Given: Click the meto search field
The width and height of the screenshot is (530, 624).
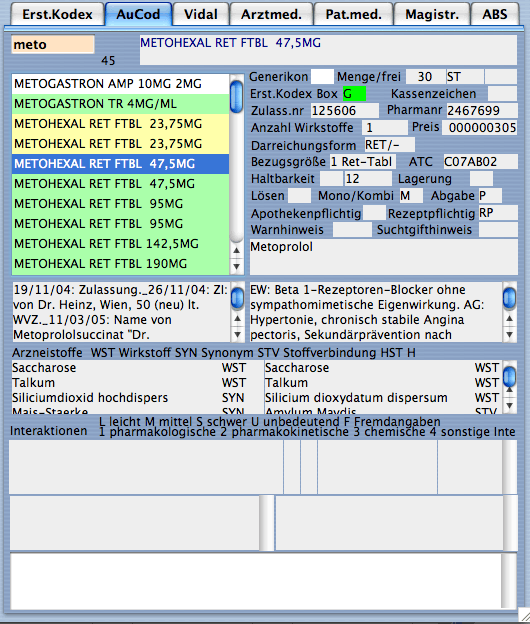Looking at the screenshot, I should 53,44.
